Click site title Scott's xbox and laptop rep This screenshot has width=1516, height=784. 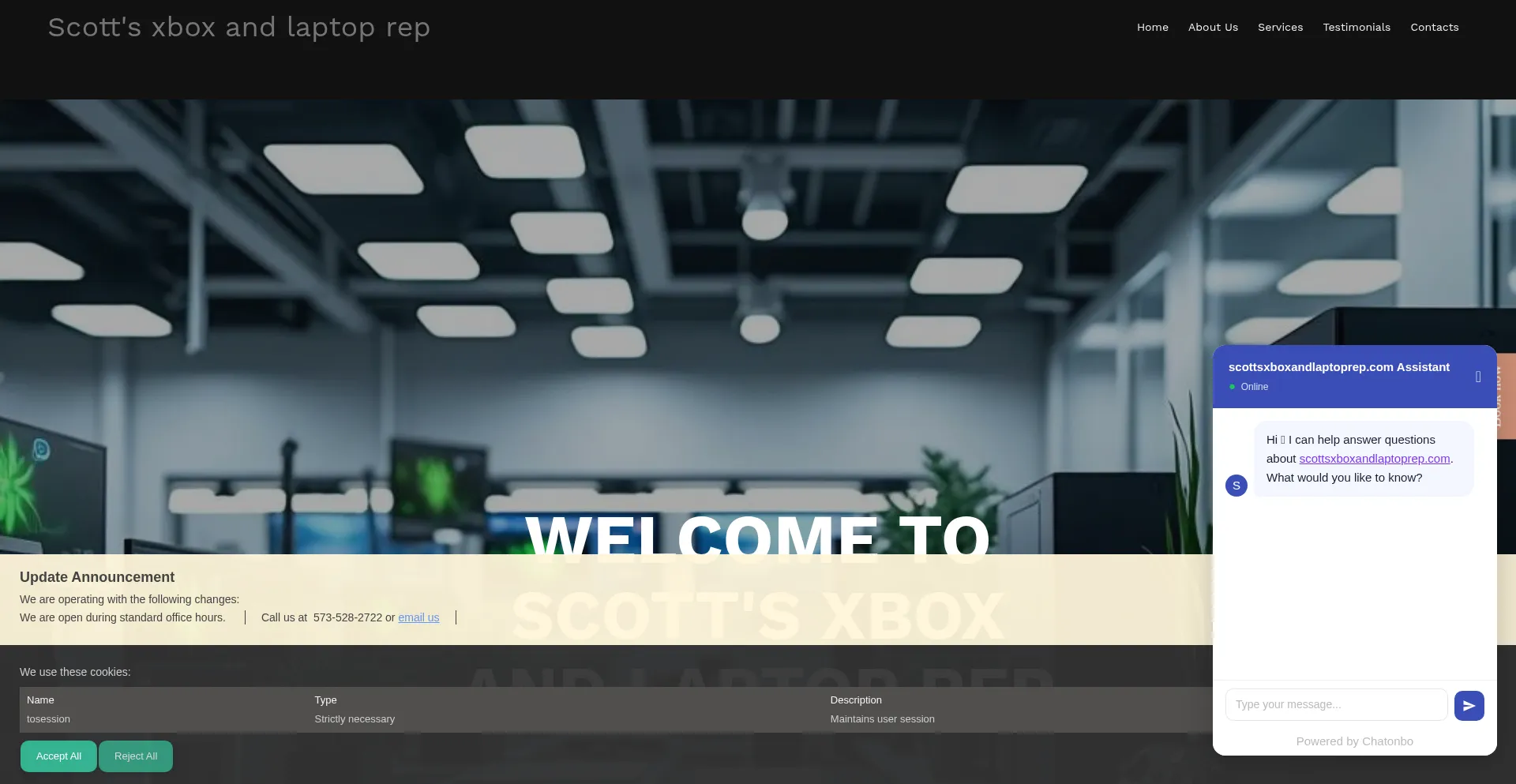point(238,28)
